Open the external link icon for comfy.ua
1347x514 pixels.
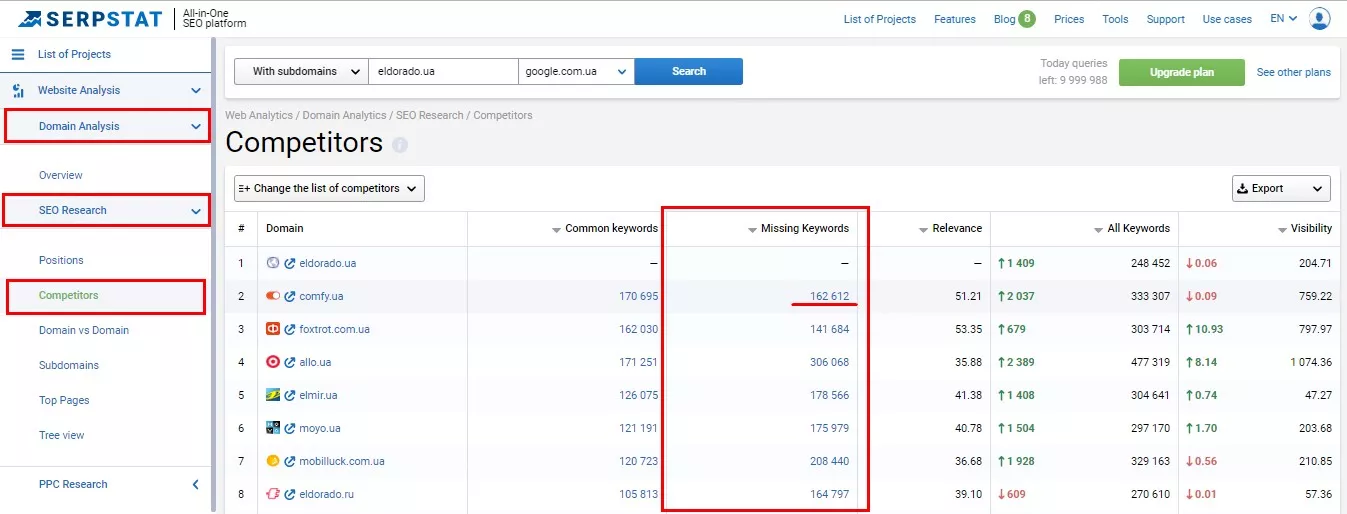click(x=290, y=296)
